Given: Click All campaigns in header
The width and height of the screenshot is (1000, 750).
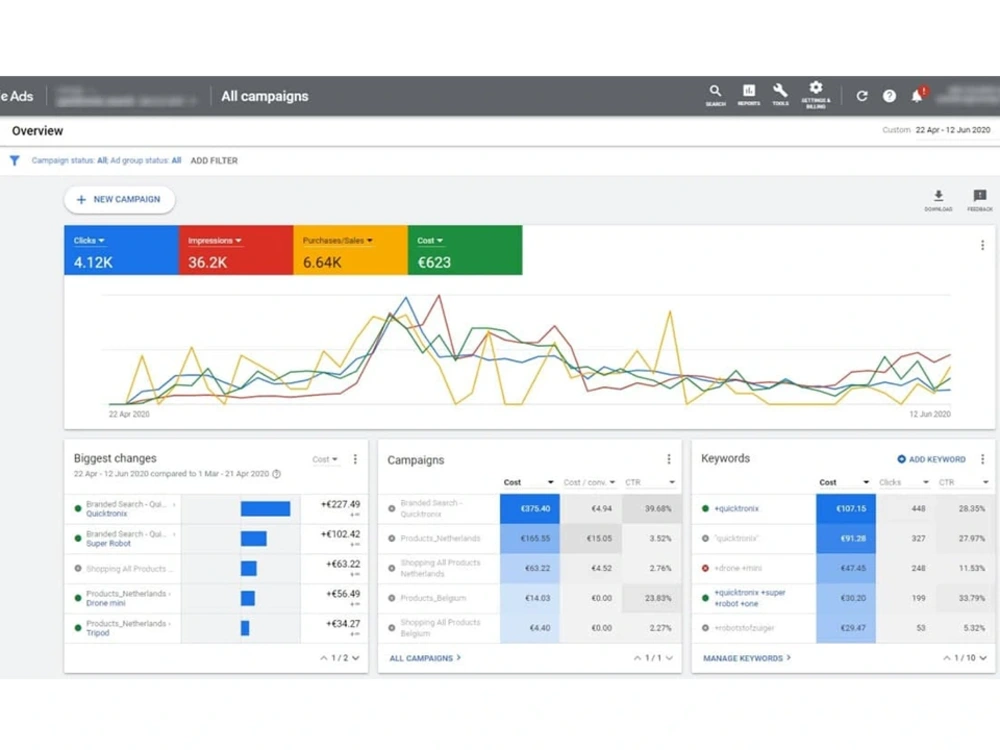Looking at the screenshot, I should (265, 96).
